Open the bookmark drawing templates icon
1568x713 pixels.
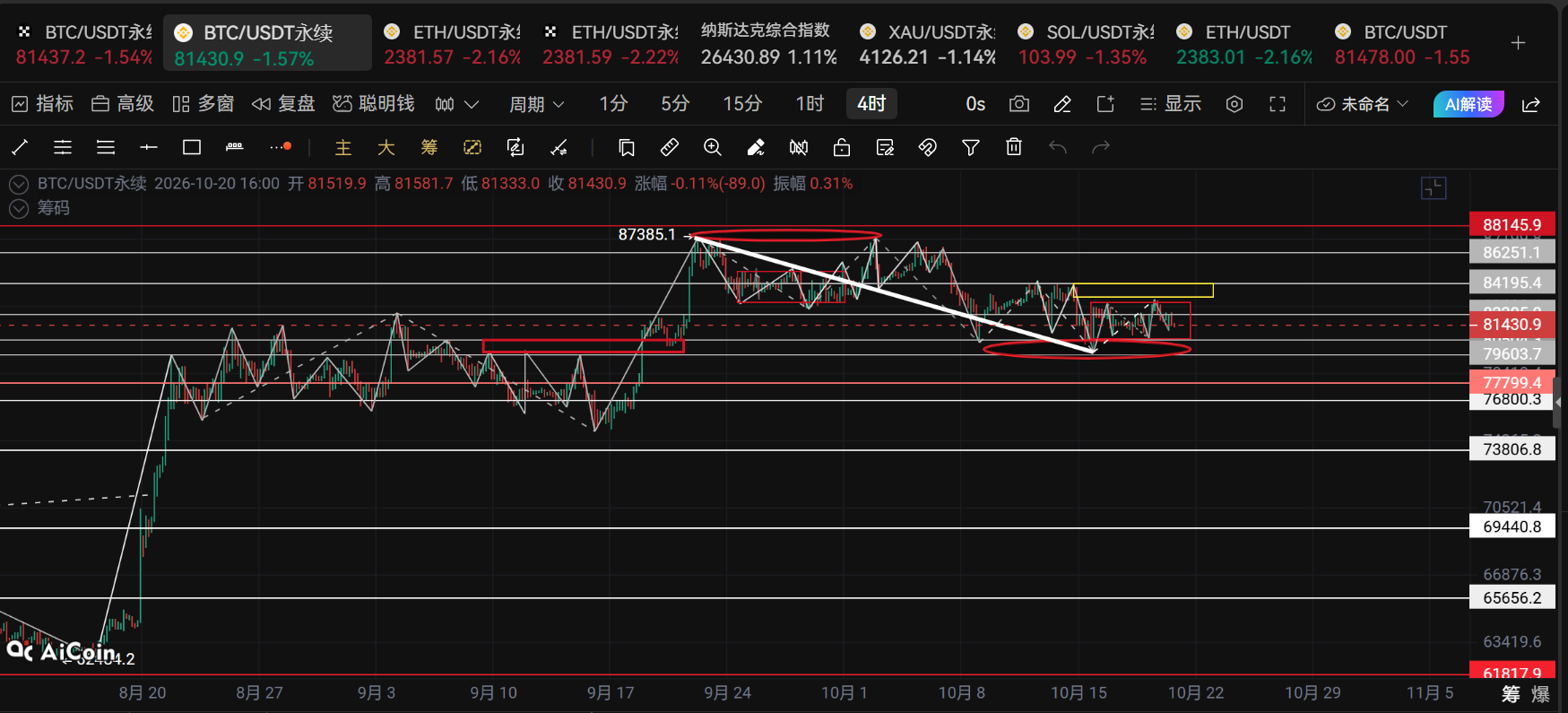pos(627,147)
